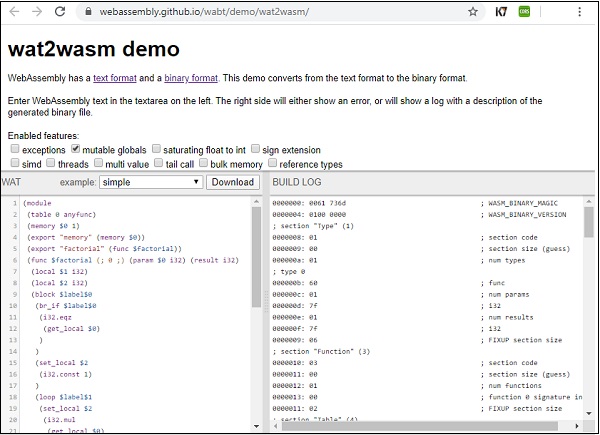This screenshot has height=435, width=600.
Task: Click the BUILD LOG panel heading
Action: point(297,182)
